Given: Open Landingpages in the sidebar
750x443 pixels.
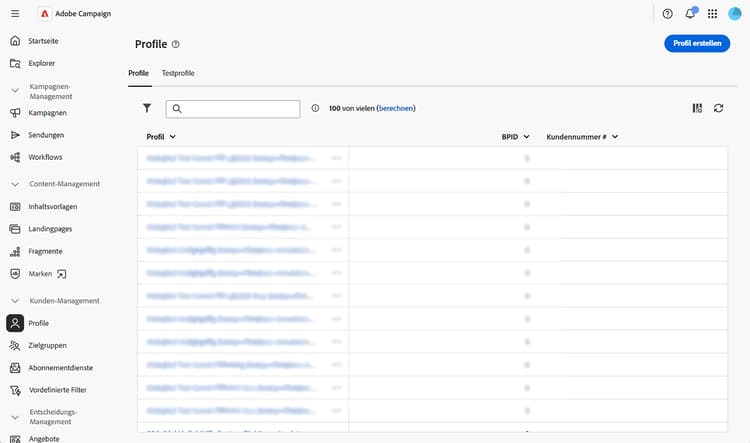Looking at the screenshot, I should (50, 229).
